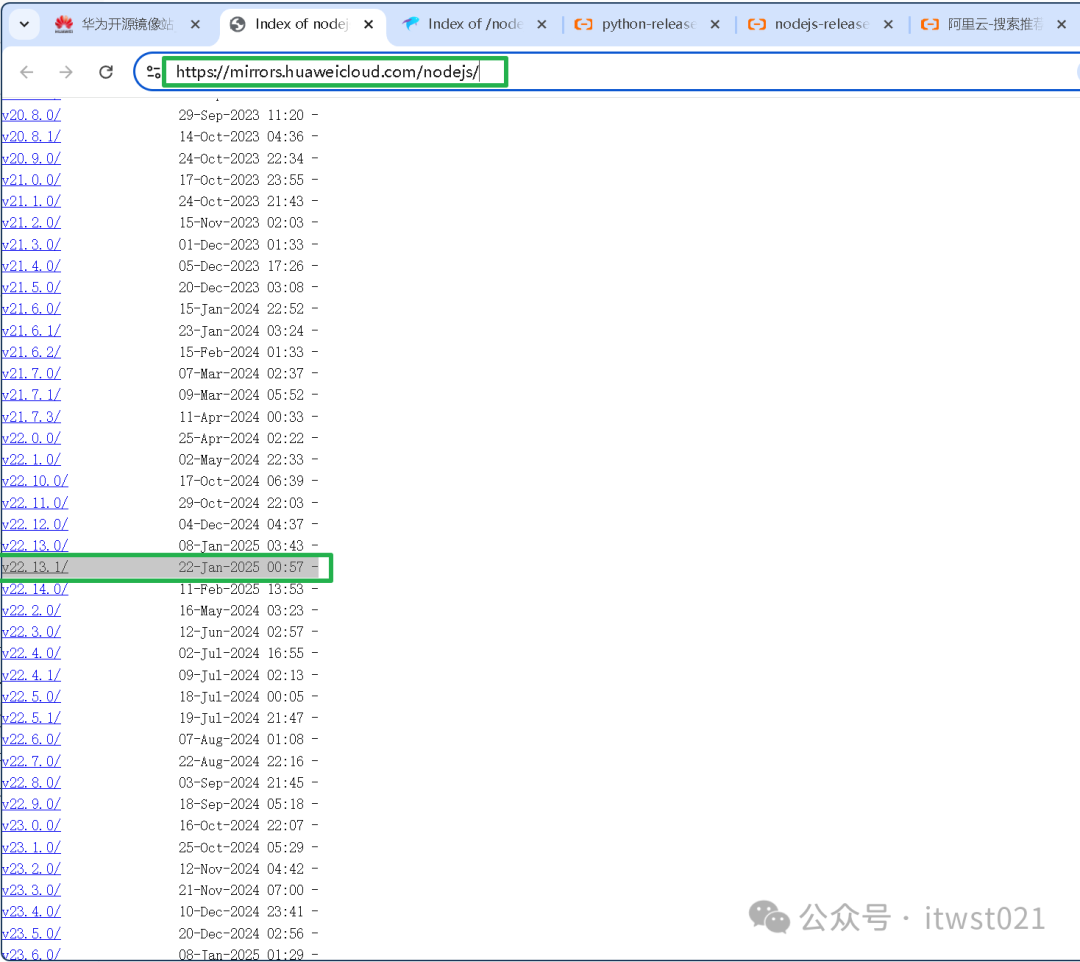The height and width of the screenshot is (962, 1080).
Task: Close the python-release tab
Action: point(715,24)
